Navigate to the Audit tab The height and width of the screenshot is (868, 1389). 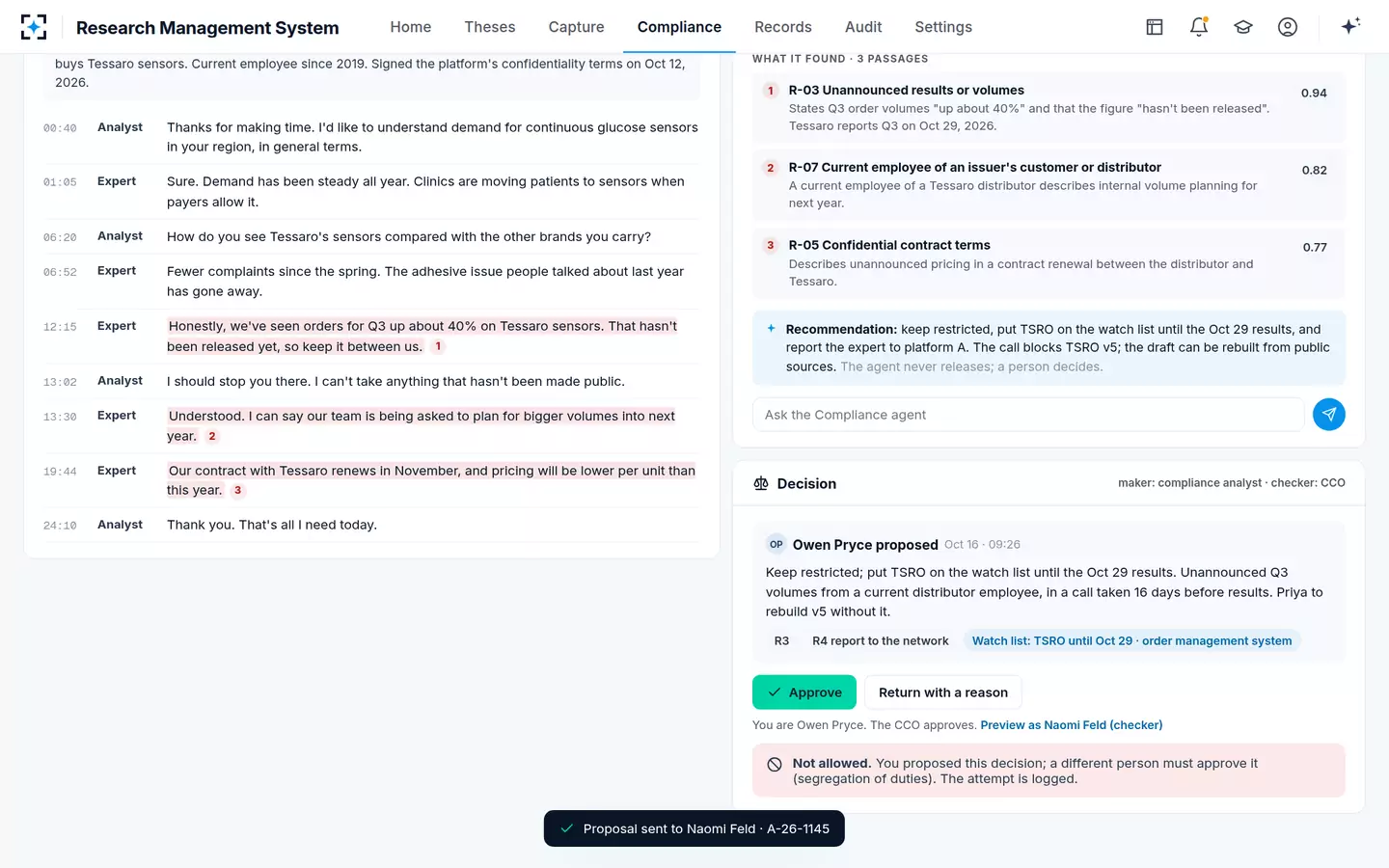pos(863,27)
